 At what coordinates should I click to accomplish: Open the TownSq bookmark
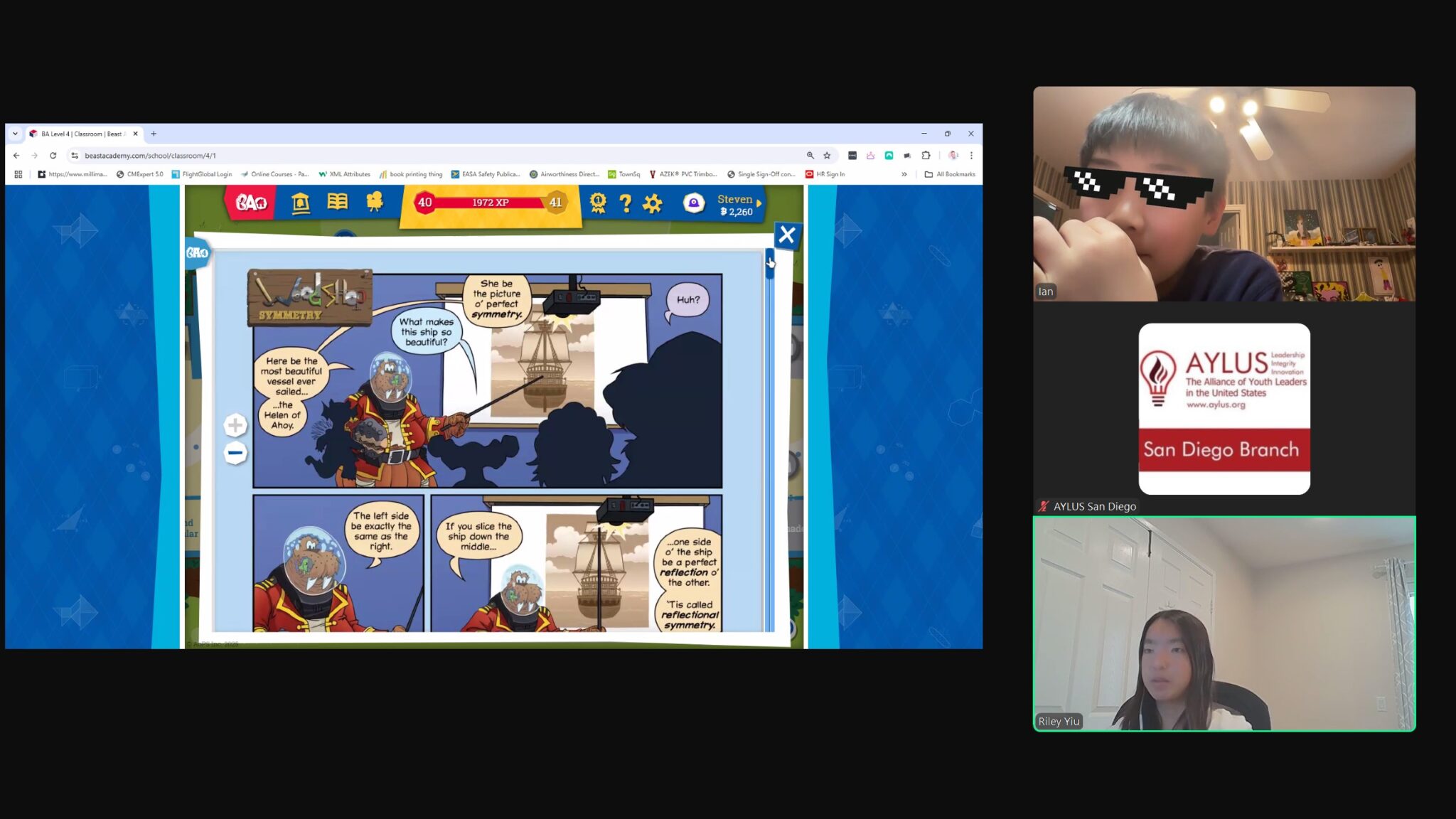(x=624, y=174)
